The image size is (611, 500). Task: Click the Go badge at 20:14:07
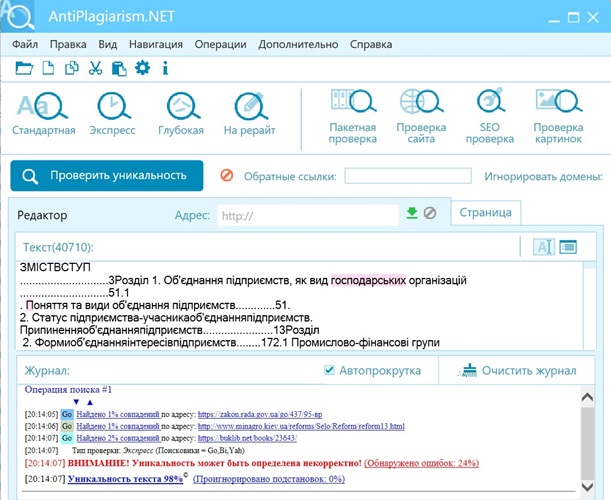click(67, 438)
